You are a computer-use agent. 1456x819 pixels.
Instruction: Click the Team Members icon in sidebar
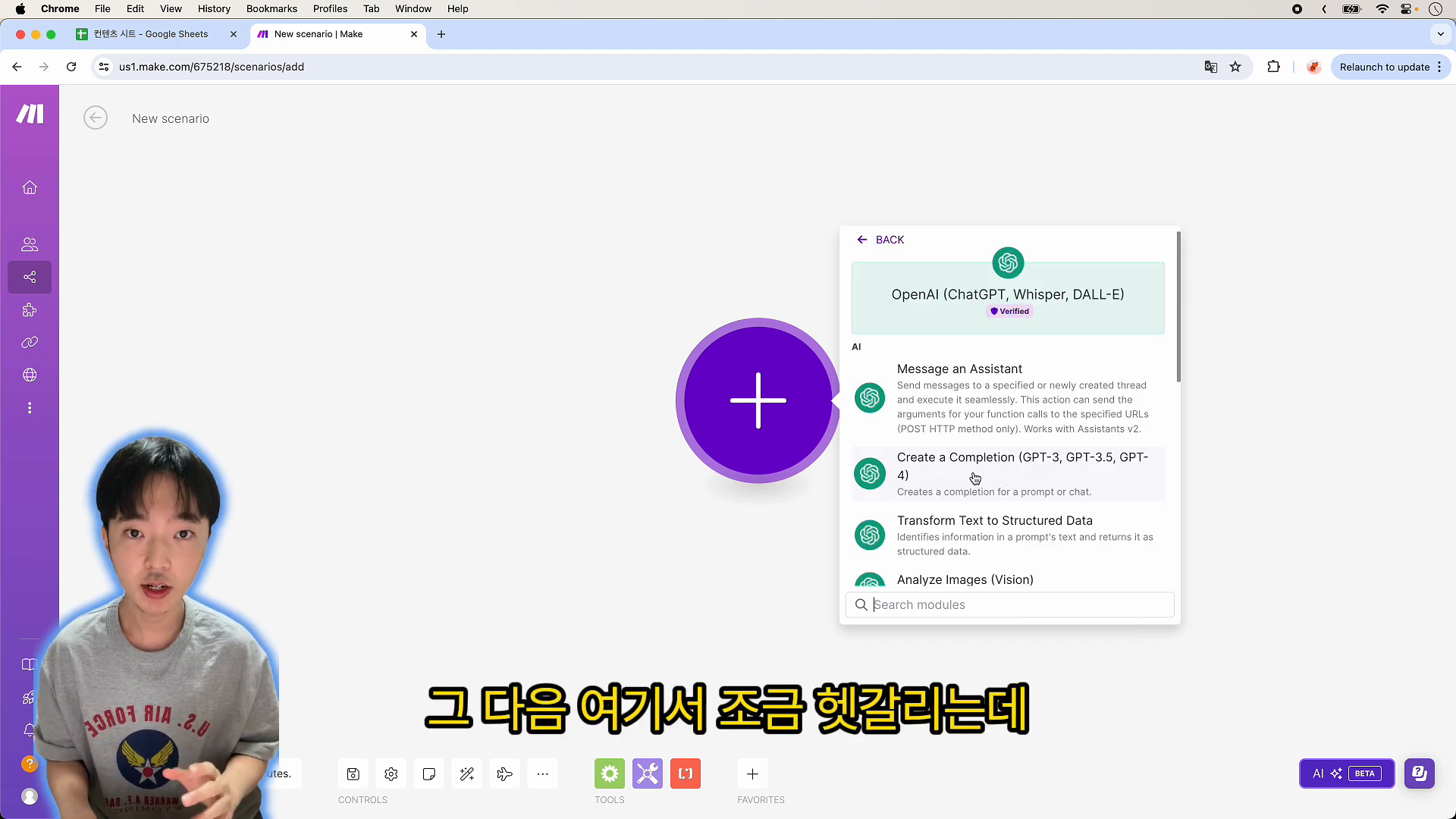pyautogui.click(x=29, y=245)
